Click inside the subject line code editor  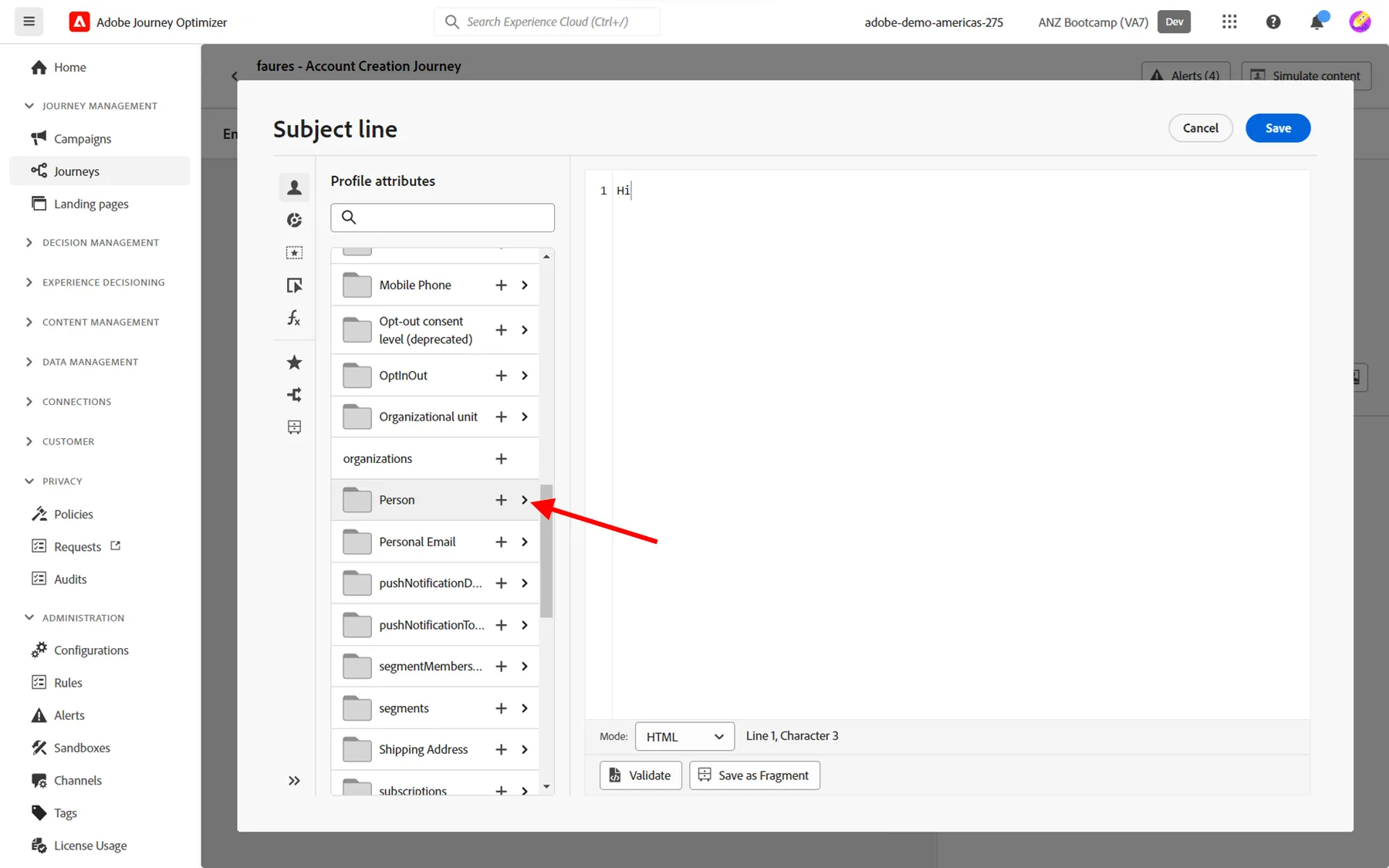point(961,445)
